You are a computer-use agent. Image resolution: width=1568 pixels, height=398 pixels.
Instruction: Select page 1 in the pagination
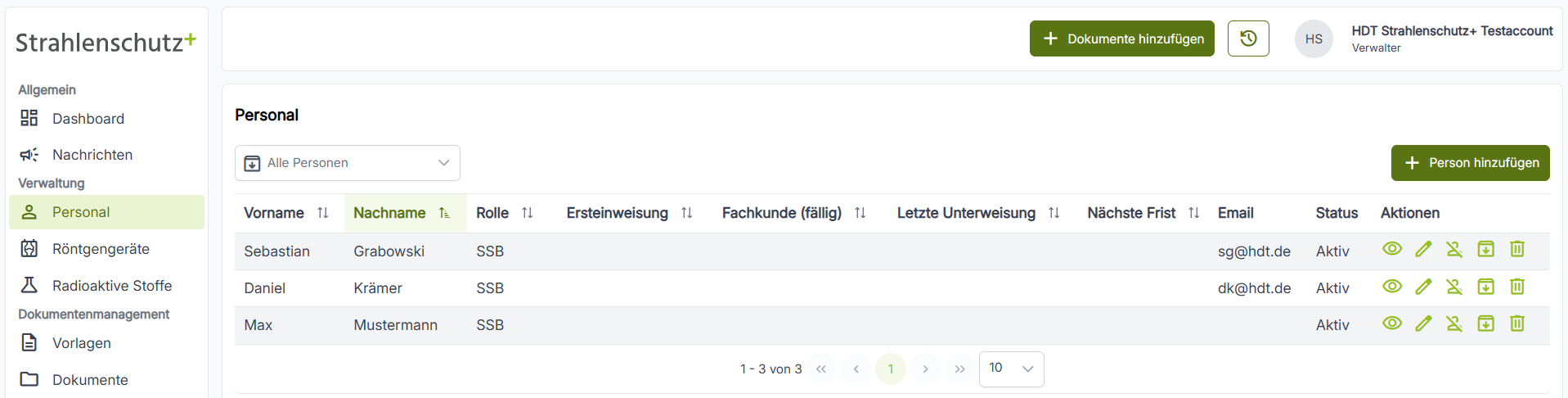[891, 369]
